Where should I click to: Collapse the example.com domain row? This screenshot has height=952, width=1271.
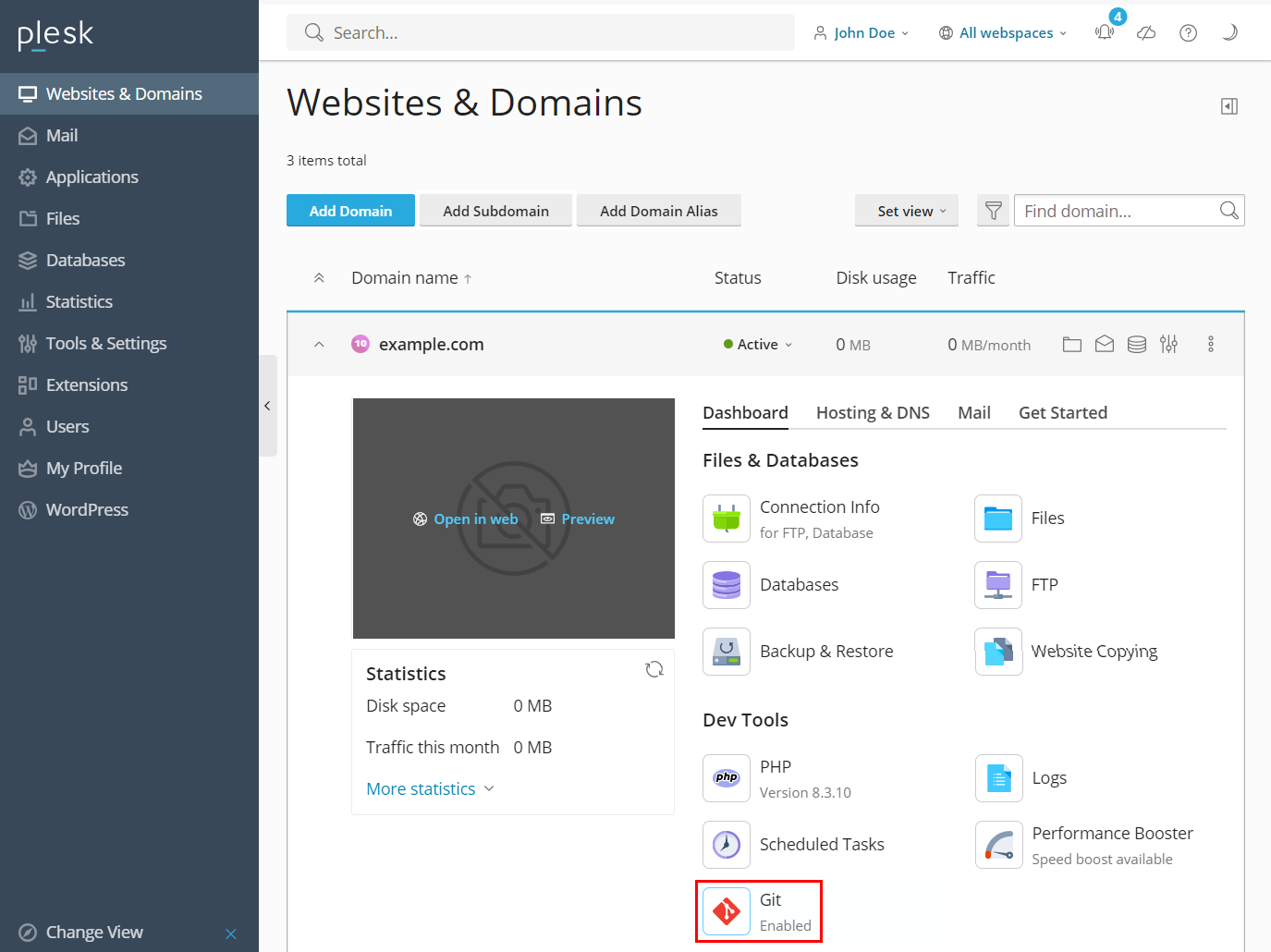(319, 345)
